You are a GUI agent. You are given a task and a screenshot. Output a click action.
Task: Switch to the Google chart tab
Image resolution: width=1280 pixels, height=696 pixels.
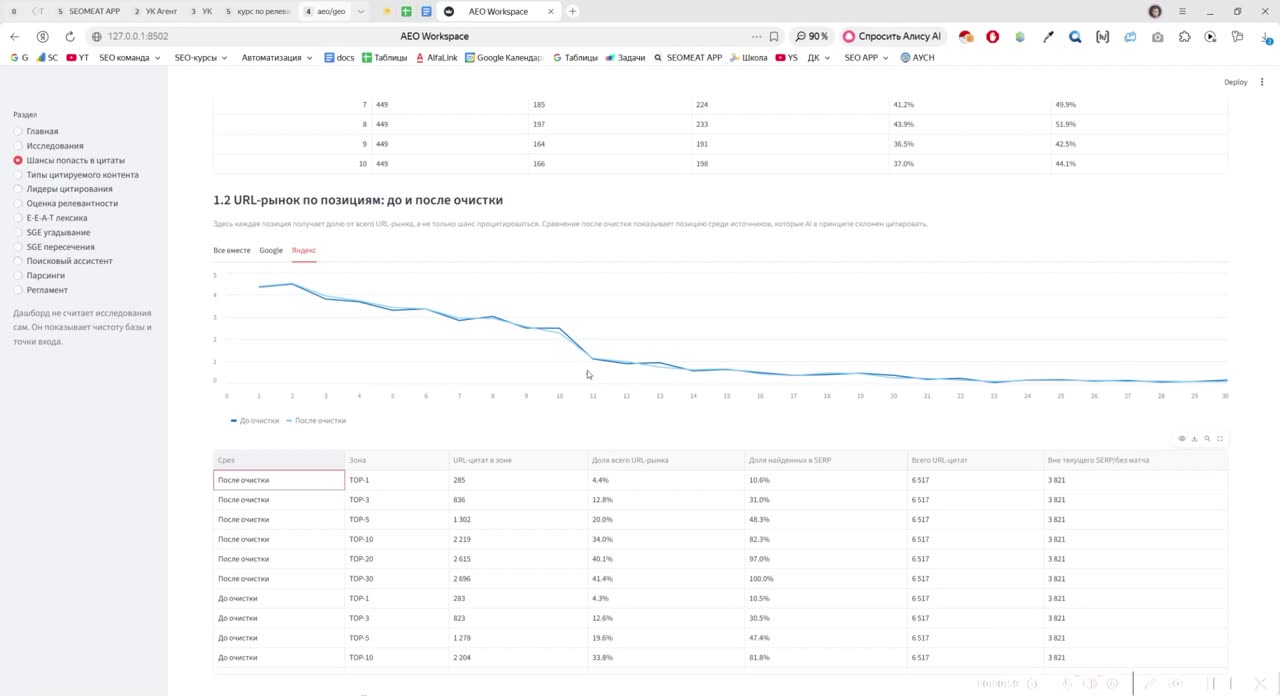(271, 250)
